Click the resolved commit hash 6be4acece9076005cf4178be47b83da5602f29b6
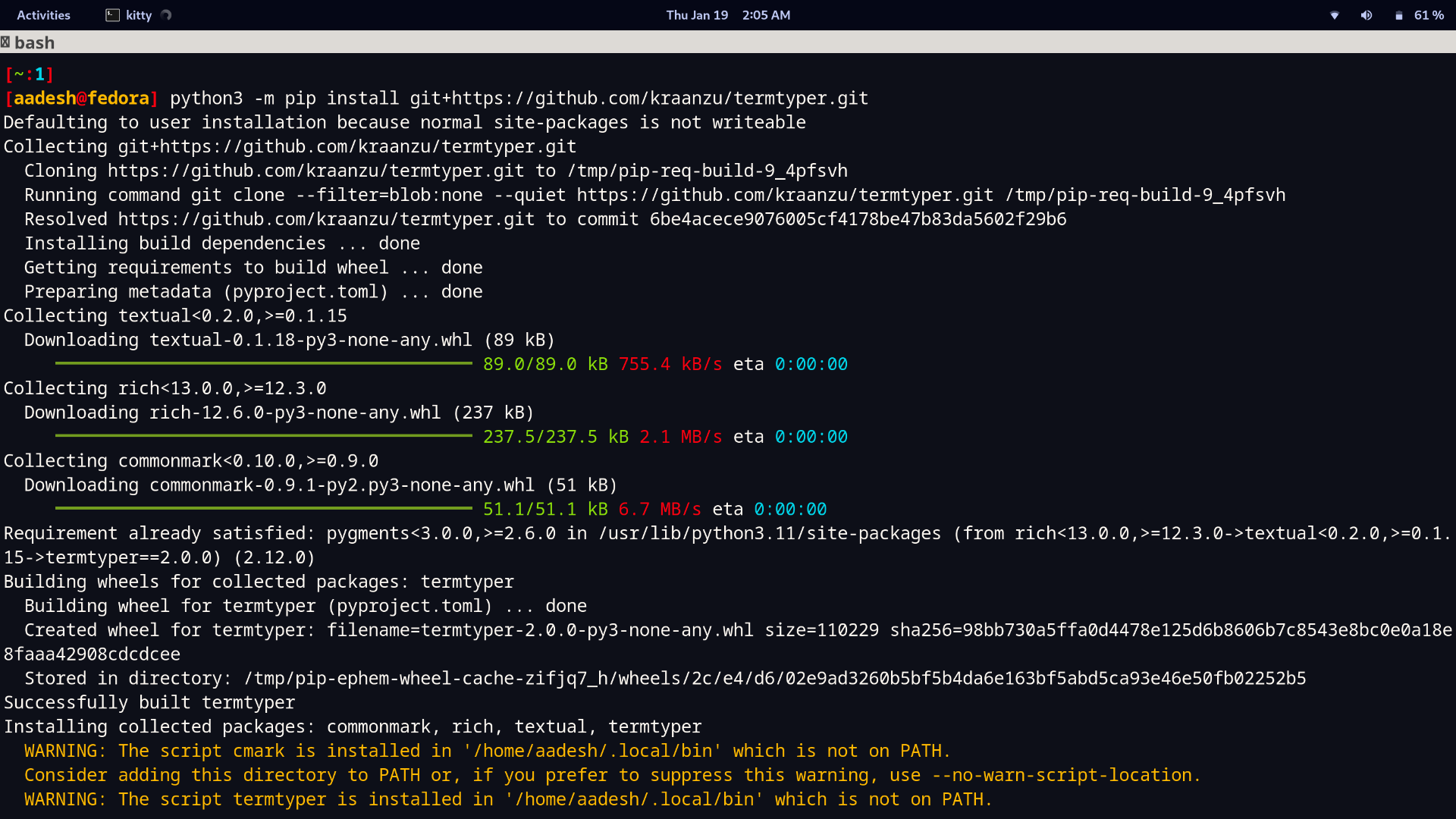This screenshot has width=1456, height=819. click(x=858, y=218)
